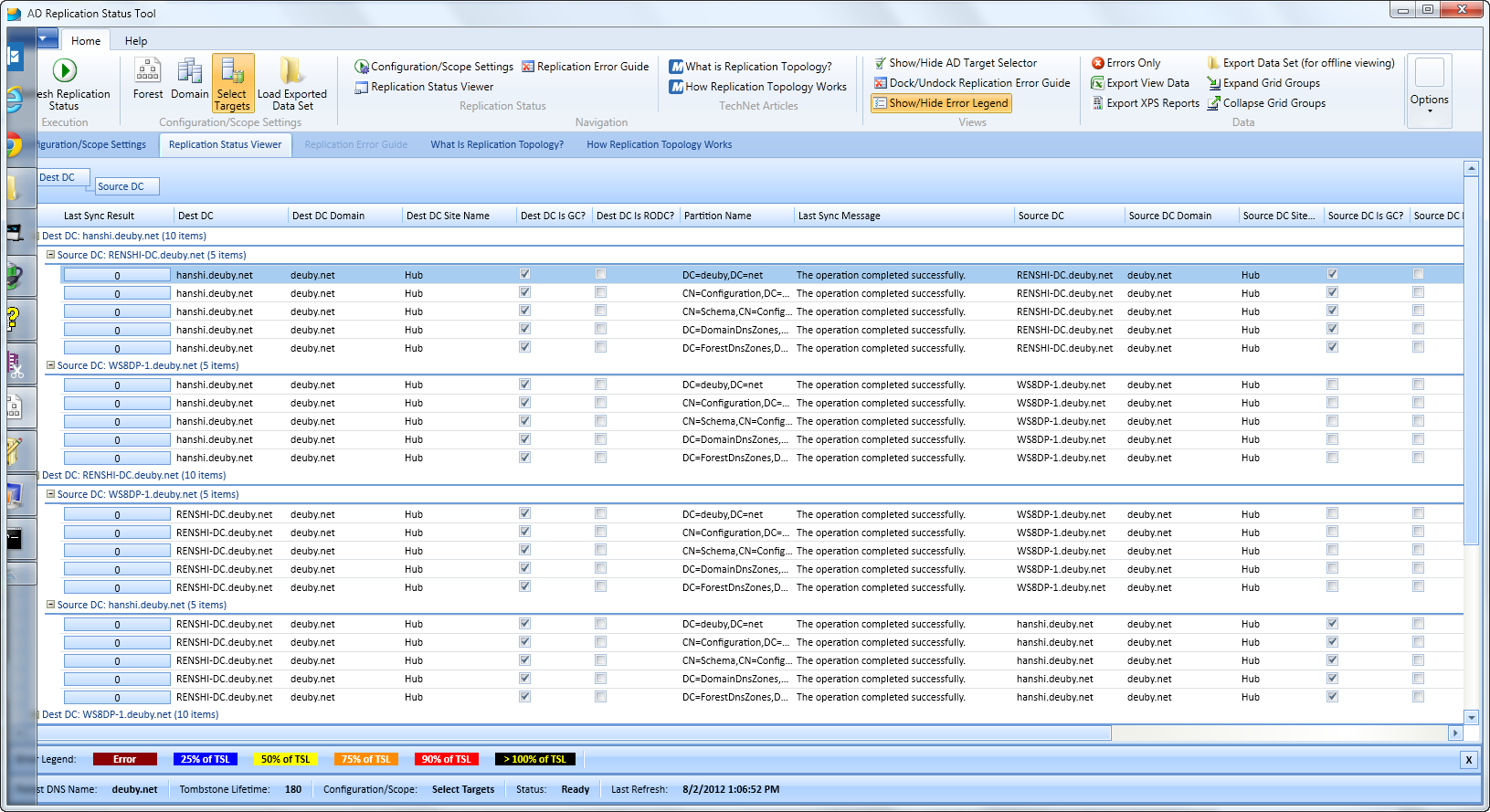The image size is (1490, 812).
Task: Click the Refresh Replication Status icon
Action: pos(64,70)
